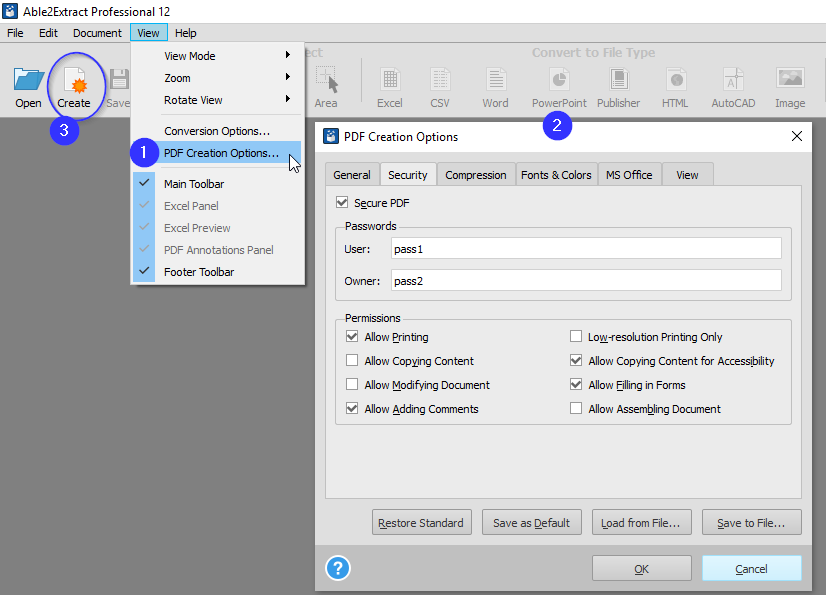This screenshot has height=595, width=826.
Task: Switch to the General tab
Action: 352,175
